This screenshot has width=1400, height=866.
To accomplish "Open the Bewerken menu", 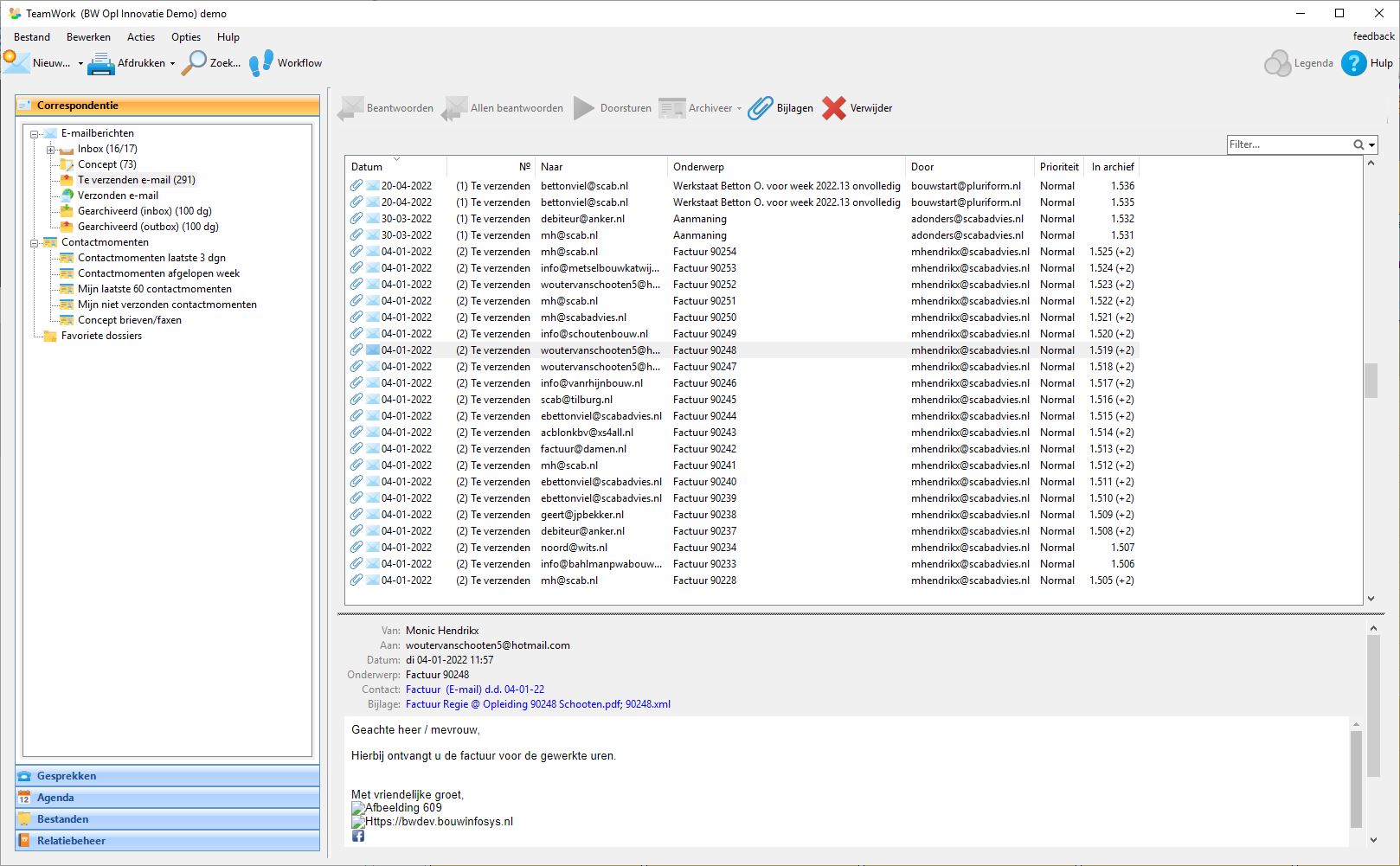I will pyautogui.click(x=88, y=37).
